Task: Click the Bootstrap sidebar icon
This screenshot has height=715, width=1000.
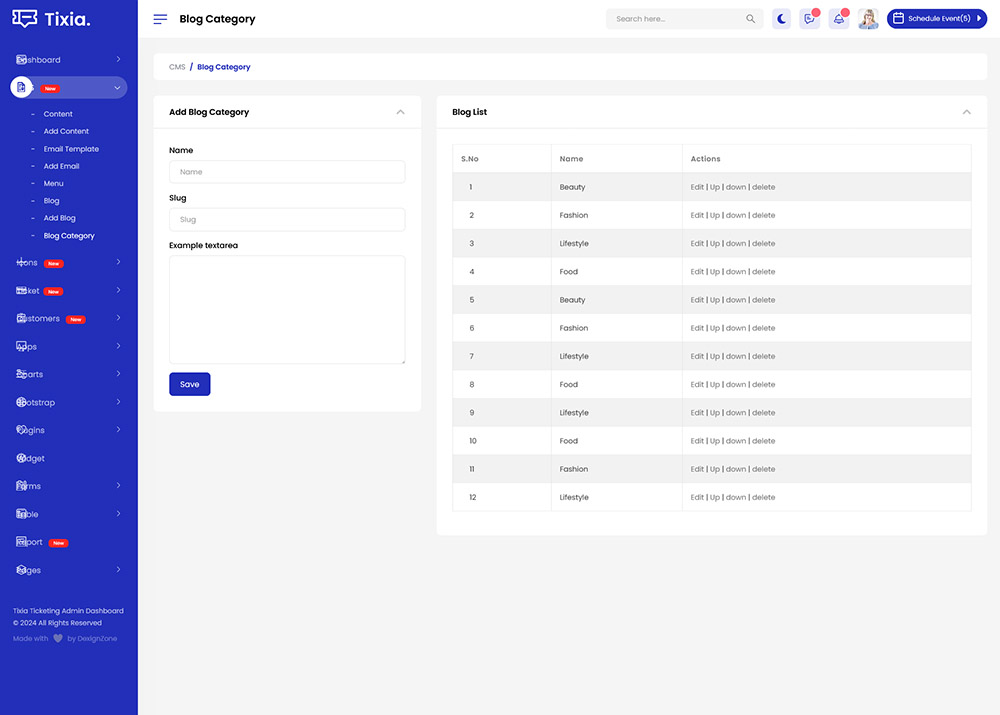Action: click(x=21, y=402)
